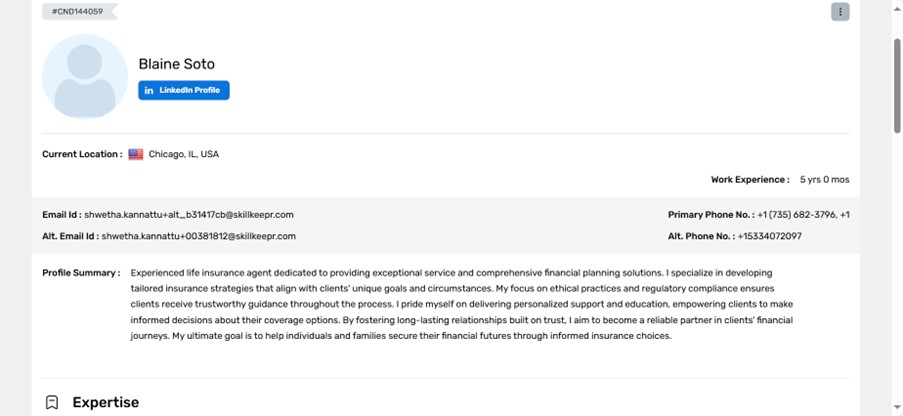Image resolution: width=903 pixels, height=416 pixels.
Task: Click the 5 yrs 0 mos experience value
Action: 824,180
